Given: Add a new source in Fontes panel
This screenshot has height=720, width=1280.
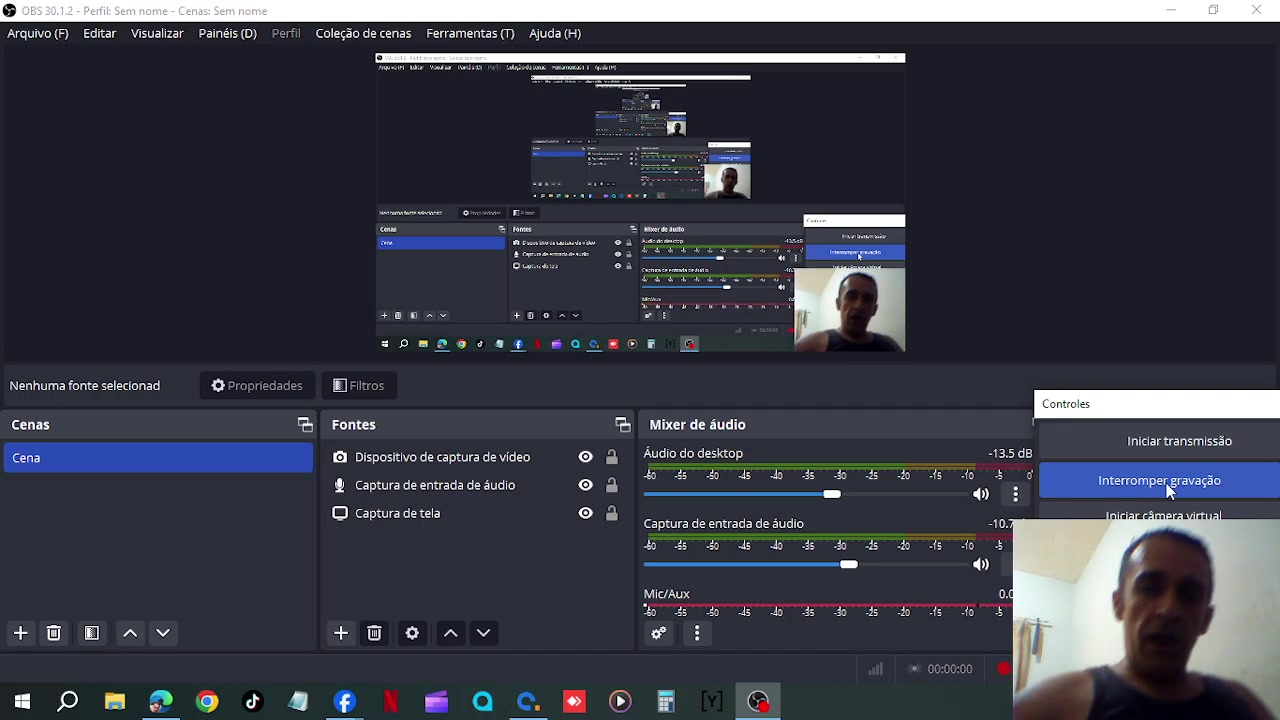Looking at the screenshot, I should [x=341, y=633].
